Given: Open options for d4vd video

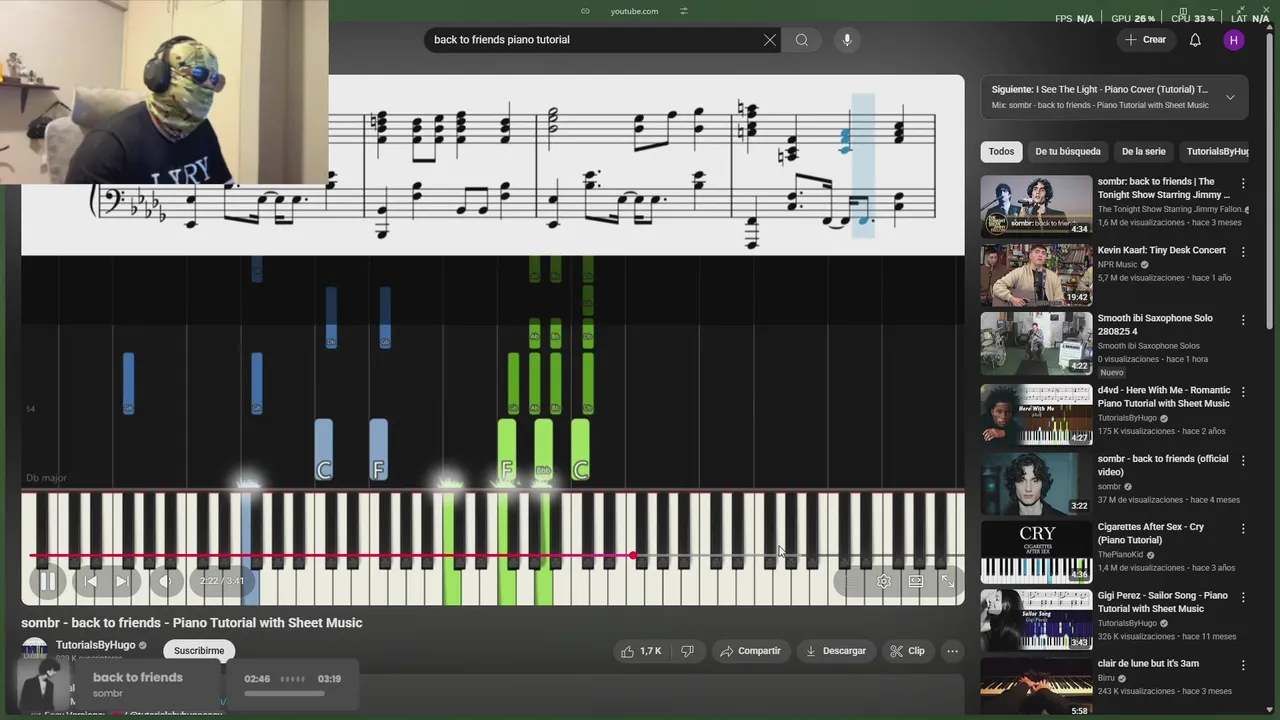Looking at the screenshot, I should click(1243, 392).
